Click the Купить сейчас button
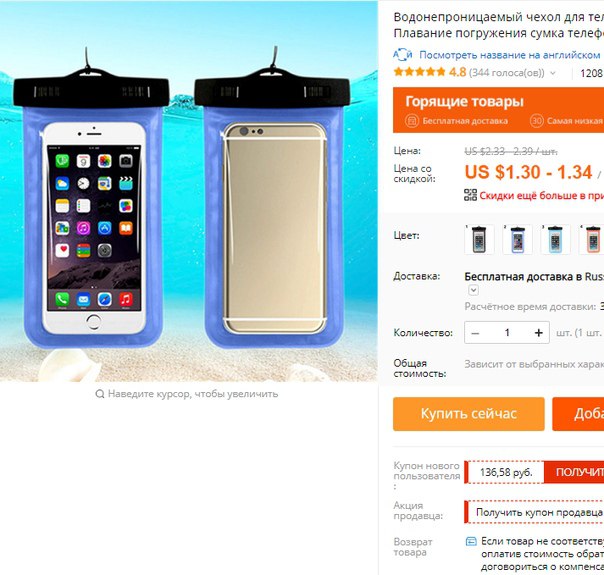Viewport: 604px width, 575px height. click(469, 414)
